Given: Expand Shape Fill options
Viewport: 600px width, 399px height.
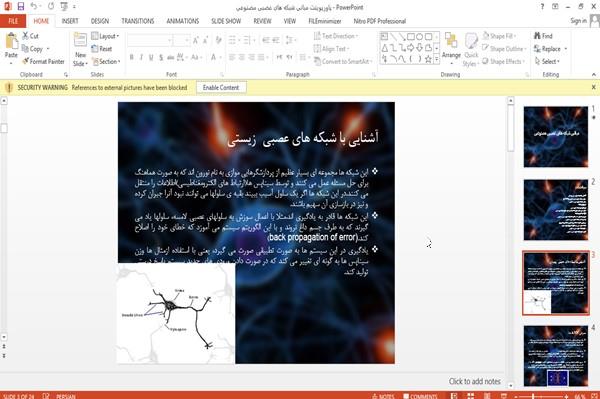Looking at the screenshot, I should pyautogui.click(x=499, y=36).
